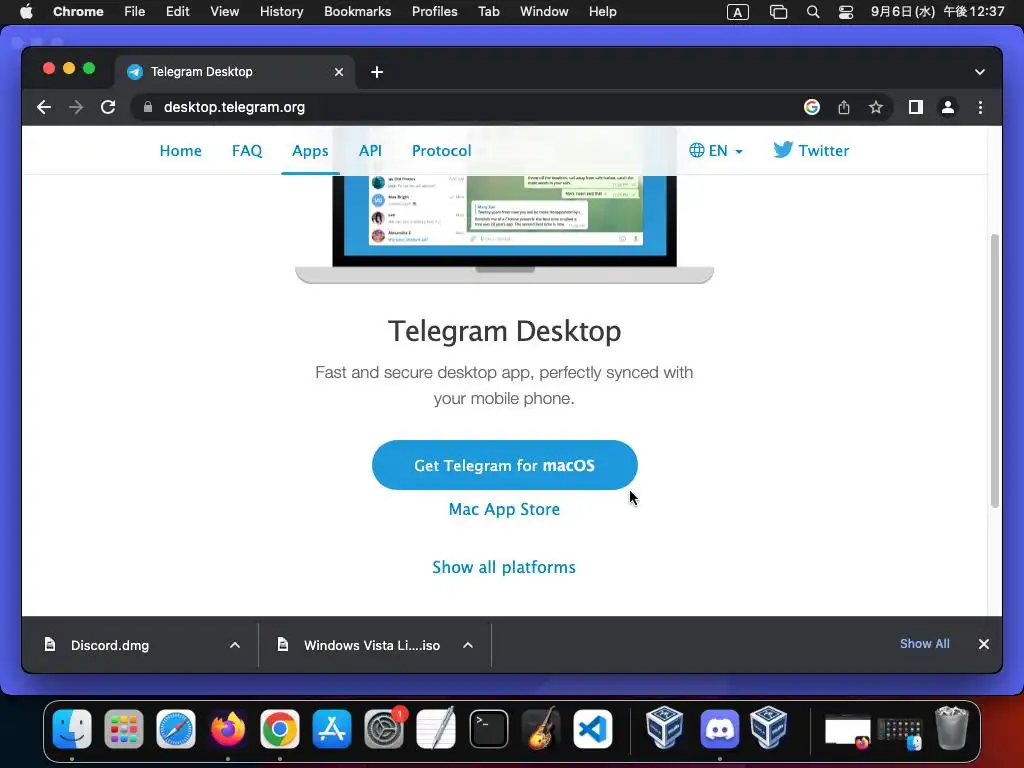Open the Profiles menu
1024x768 pixels.
(434, 12)
